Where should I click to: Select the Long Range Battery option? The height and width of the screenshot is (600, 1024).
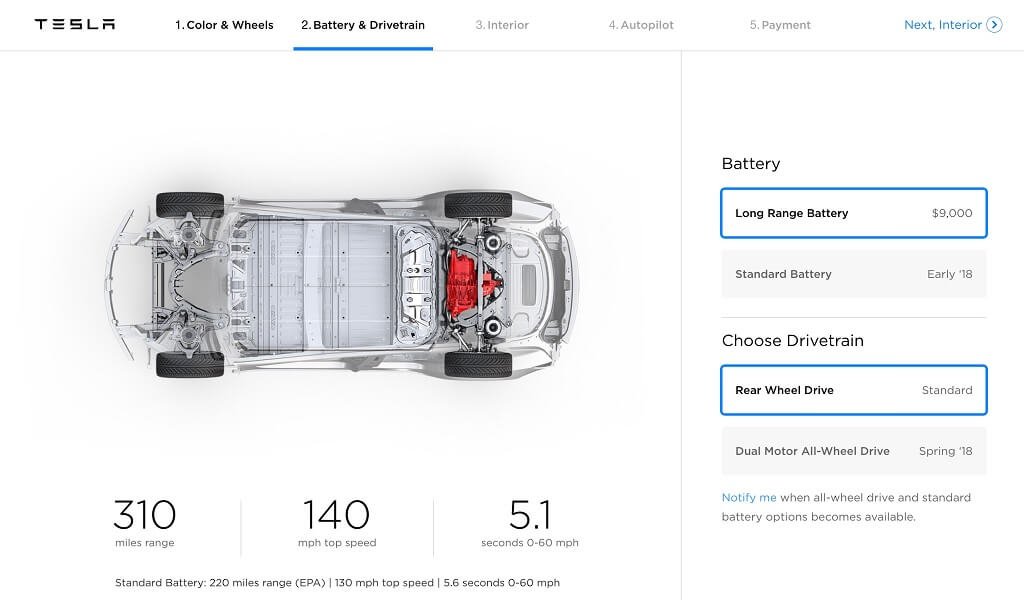point(854,213)
